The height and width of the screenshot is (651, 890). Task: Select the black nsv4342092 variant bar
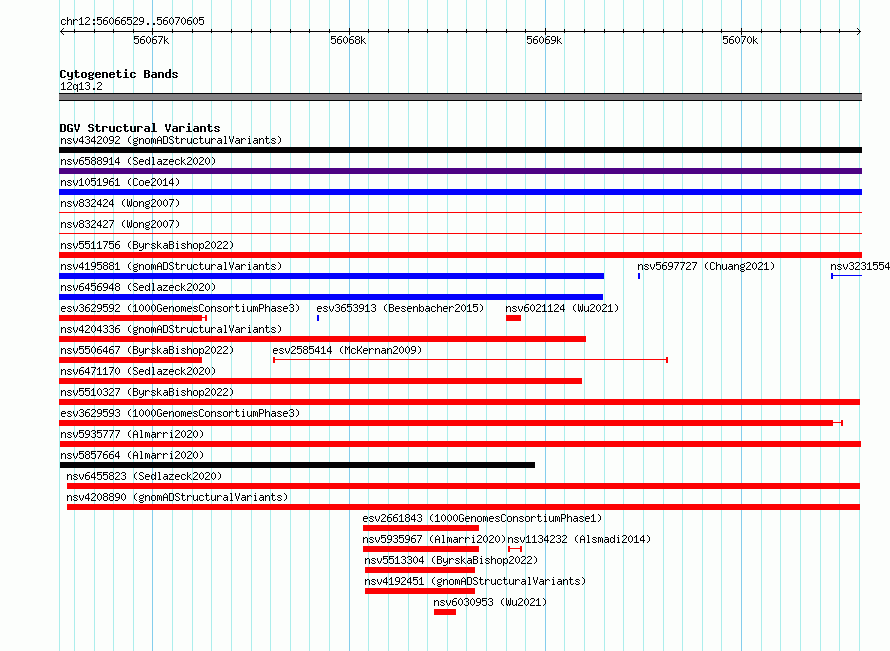pos(460,150)
